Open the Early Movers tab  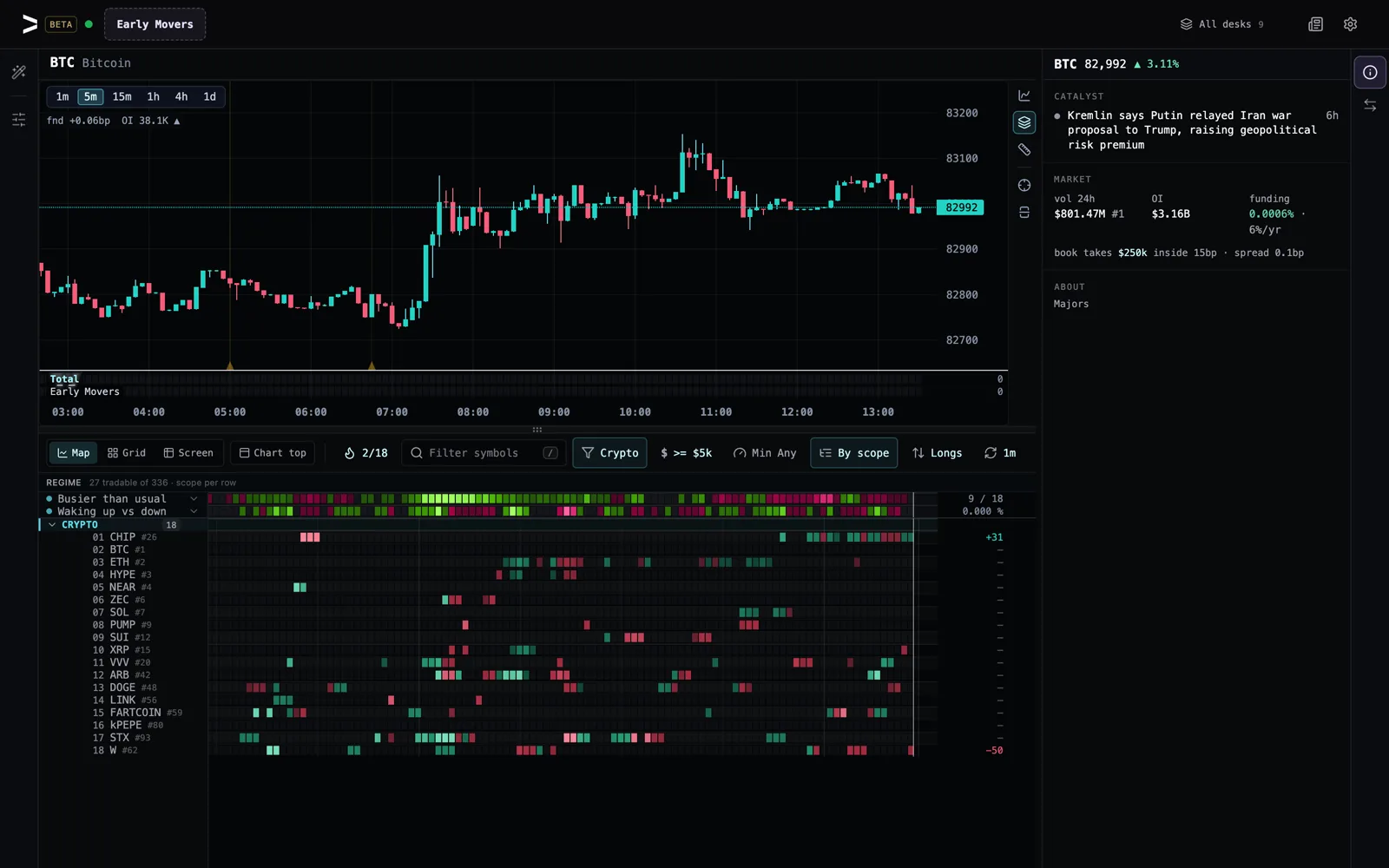155,24
